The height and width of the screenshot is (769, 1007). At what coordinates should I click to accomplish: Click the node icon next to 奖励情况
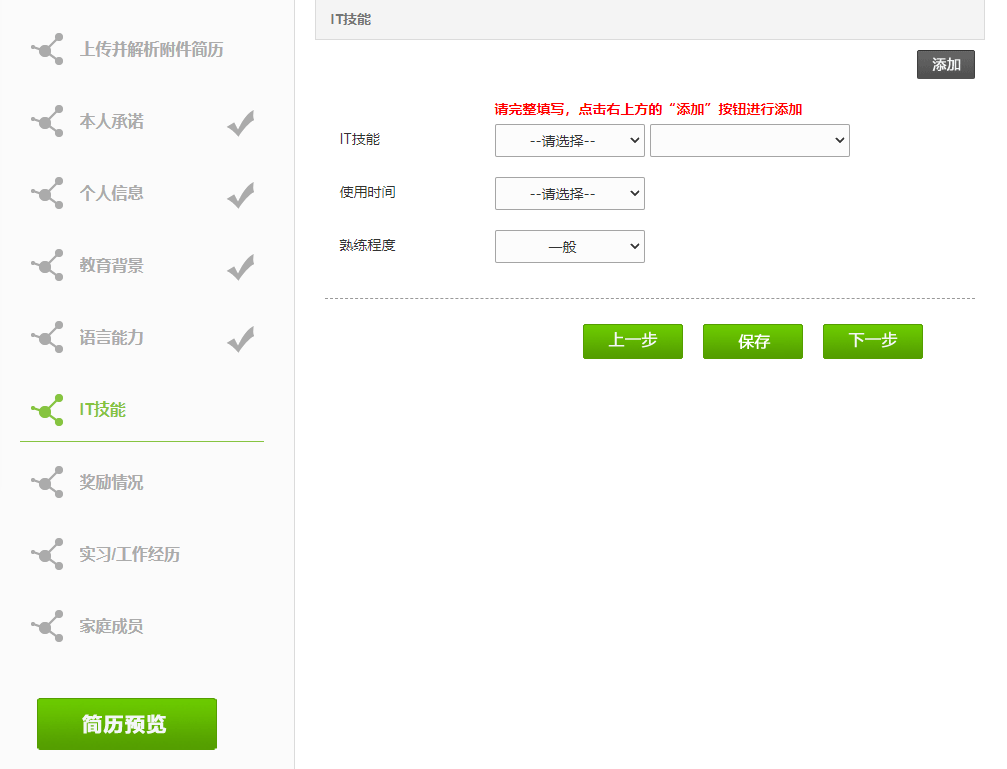[48, 482]
